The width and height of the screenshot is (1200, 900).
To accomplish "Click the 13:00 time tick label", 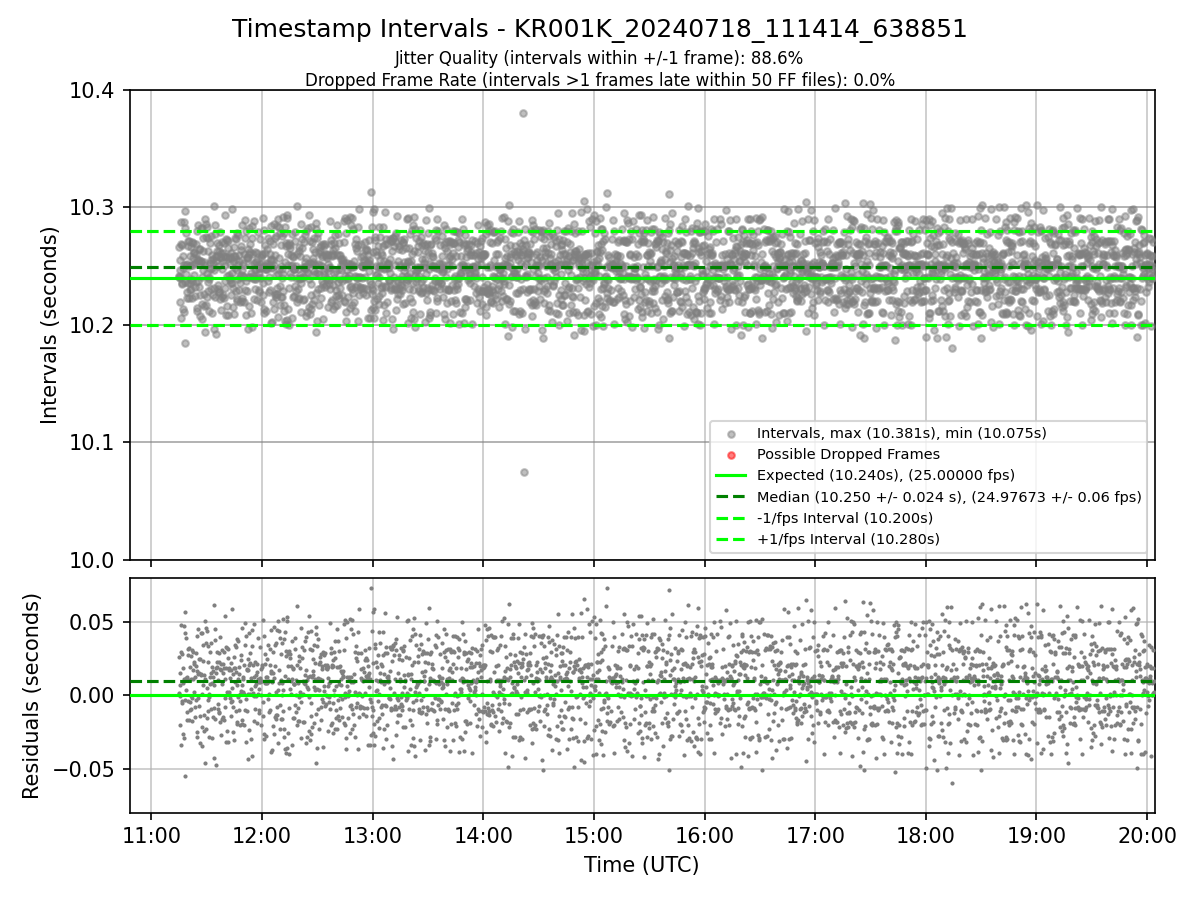I will point(373,834).
